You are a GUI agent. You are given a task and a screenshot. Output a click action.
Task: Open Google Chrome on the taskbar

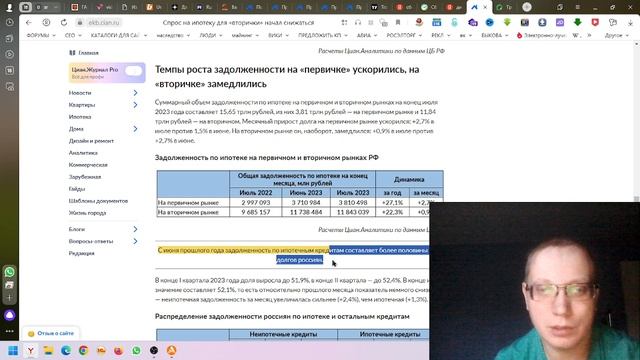point(84,351)
